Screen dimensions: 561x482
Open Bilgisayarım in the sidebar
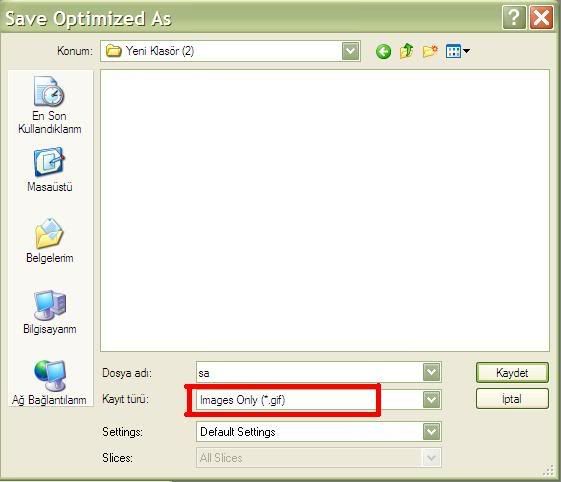pos(49,312)
